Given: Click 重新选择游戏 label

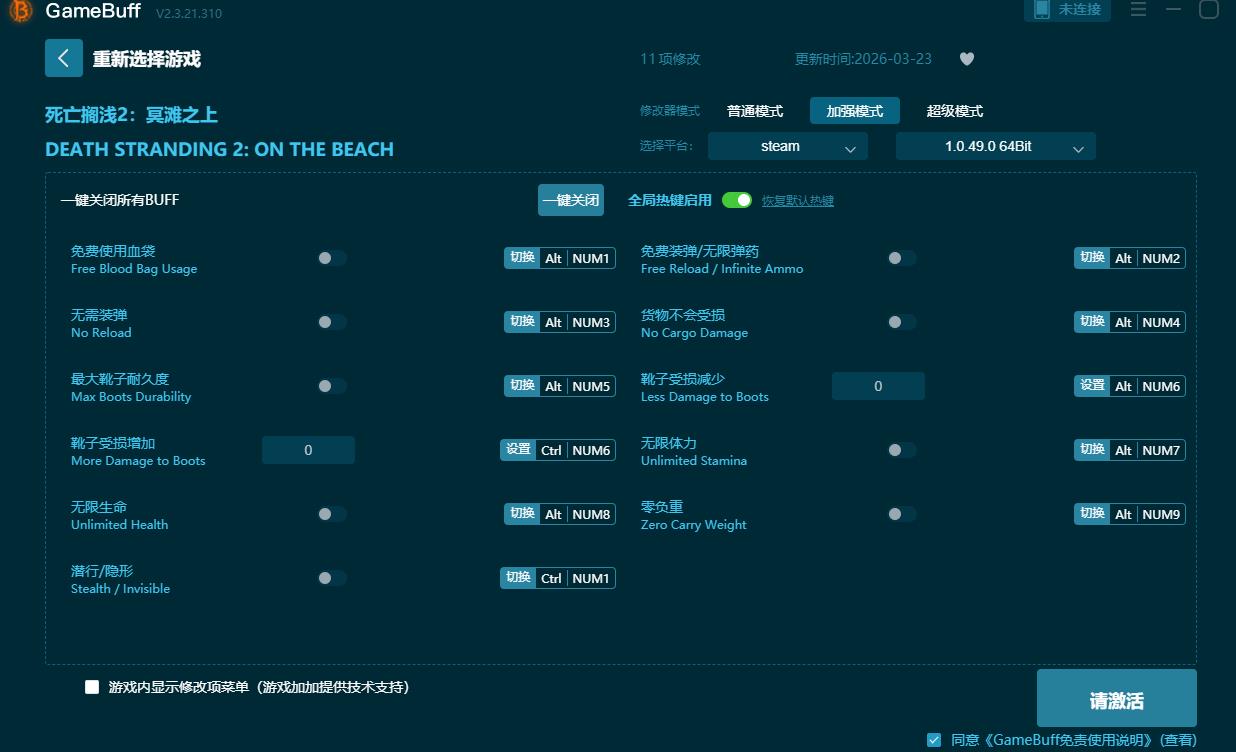Looking at the screenshot, I should click(147, 59).
